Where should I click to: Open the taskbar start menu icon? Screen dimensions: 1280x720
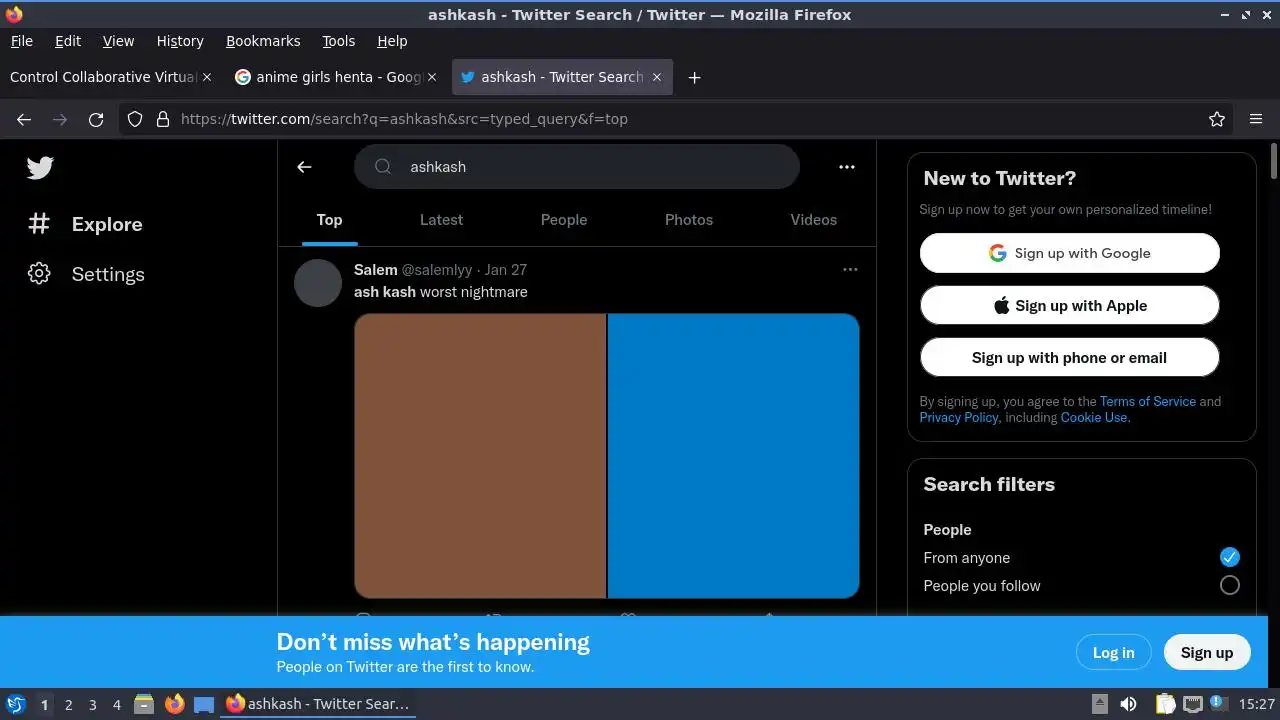15,704
